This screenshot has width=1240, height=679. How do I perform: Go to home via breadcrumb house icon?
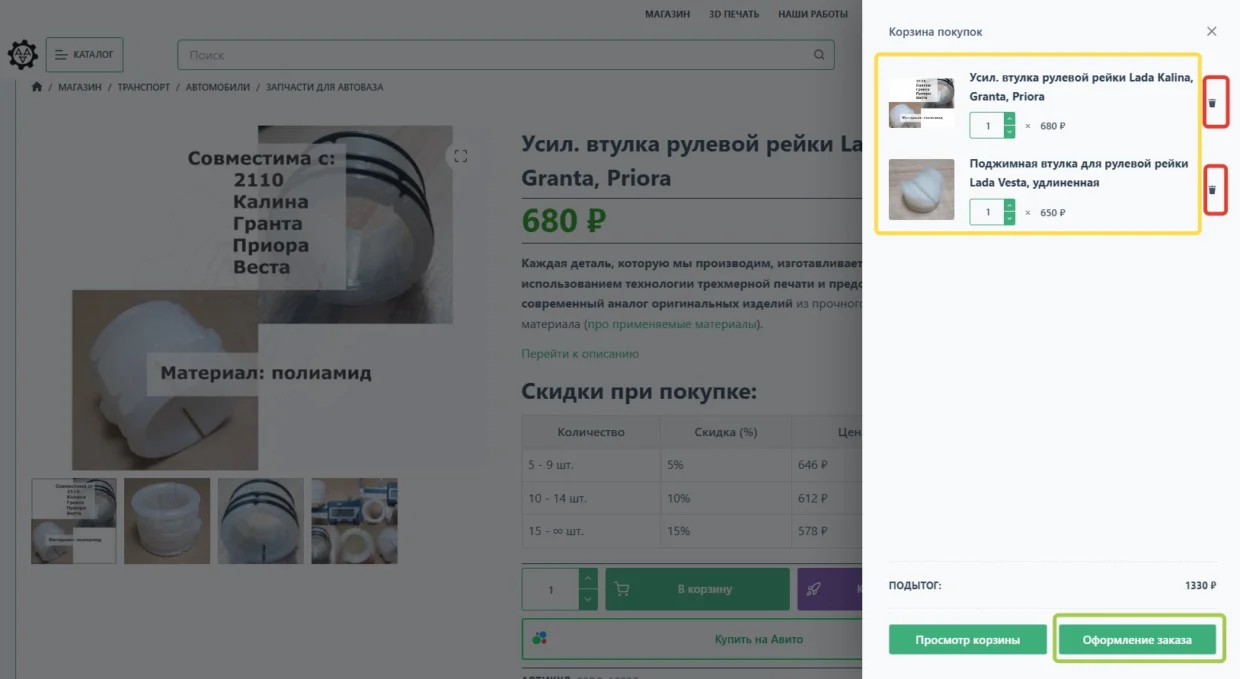37,87
